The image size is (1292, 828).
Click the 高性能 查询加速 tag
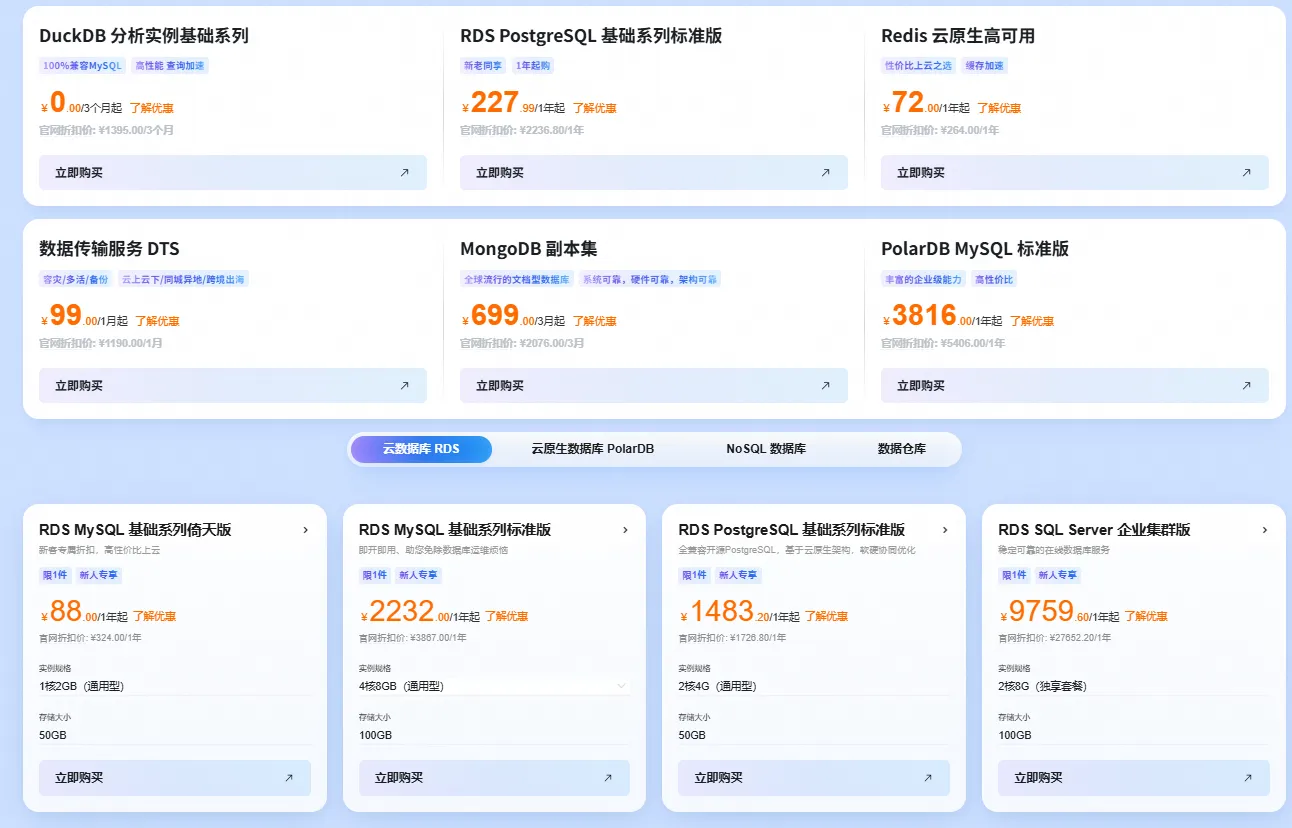click(x=170, y=66)
